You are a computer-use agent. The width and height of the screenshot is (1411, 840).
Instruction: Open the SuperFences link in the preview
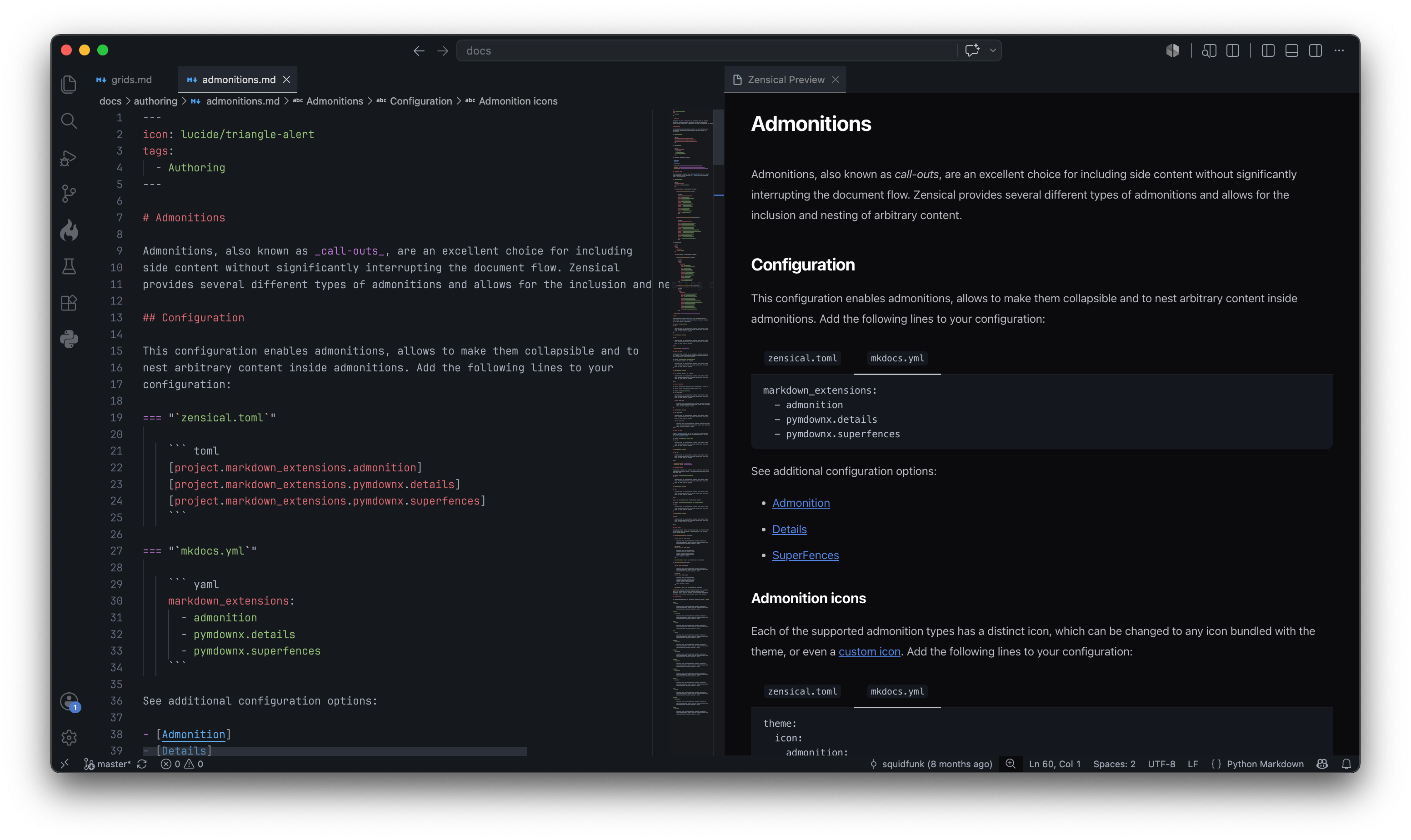tap(806, 555)
